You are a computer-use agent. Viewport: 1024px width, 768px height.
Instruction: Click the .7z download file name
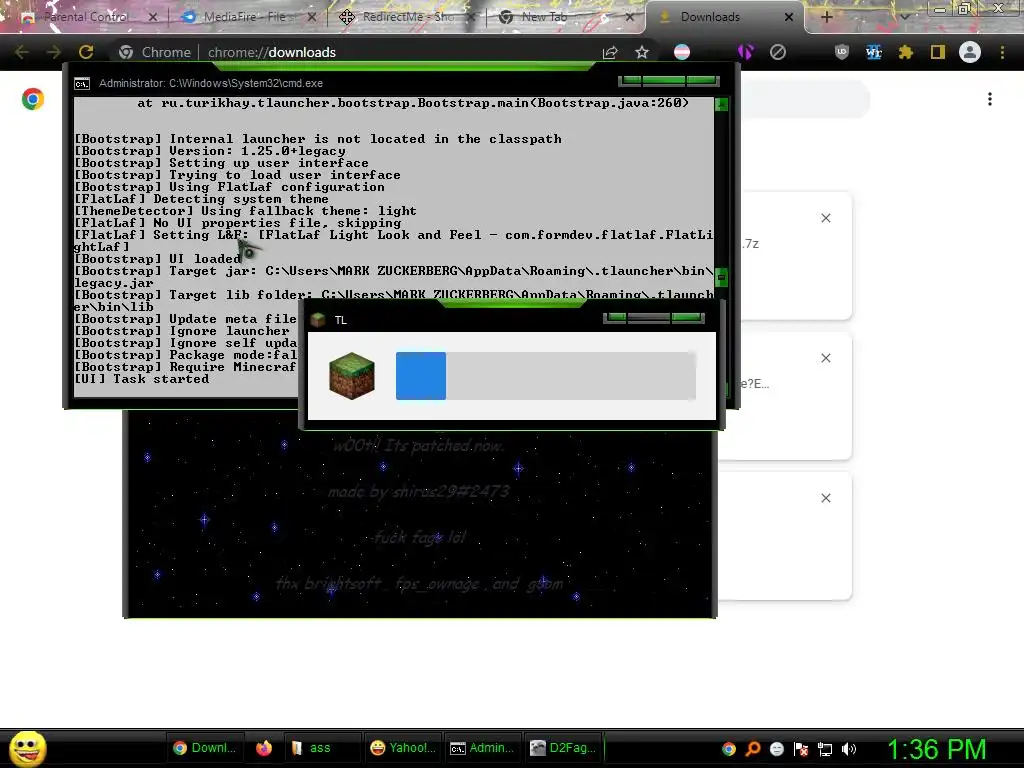(x=750, y=244)
